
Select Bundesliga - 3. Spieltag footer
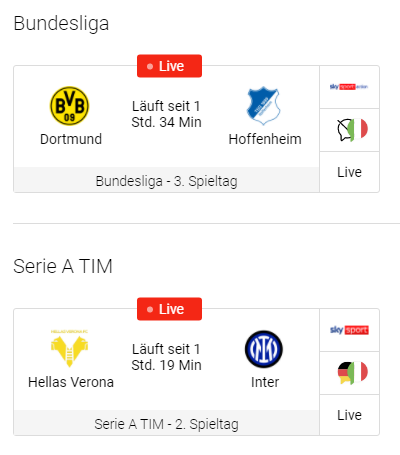(x=166, y=181)
